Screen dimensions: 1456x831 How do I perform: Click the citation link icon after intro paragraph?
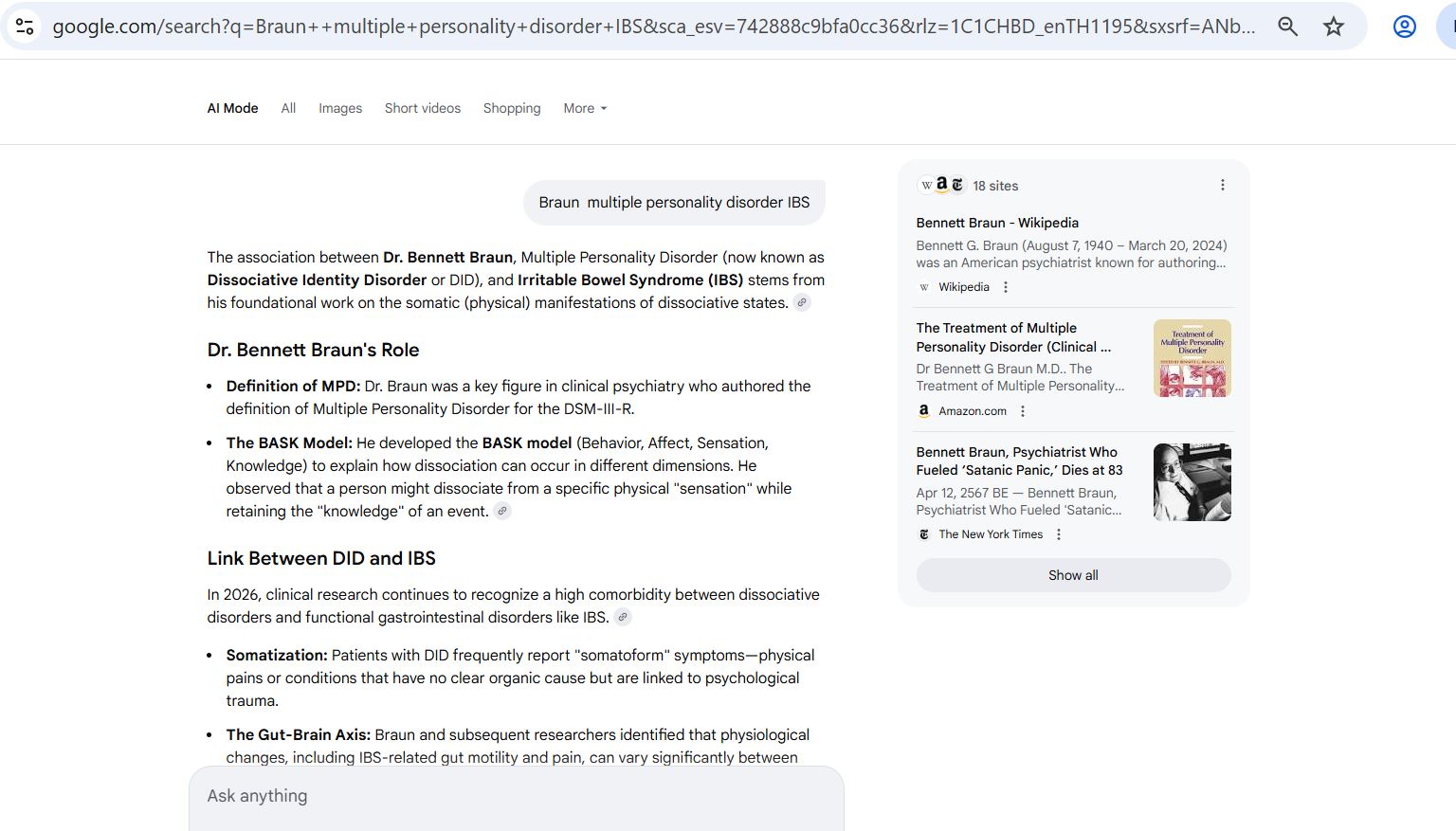point(802,303)
